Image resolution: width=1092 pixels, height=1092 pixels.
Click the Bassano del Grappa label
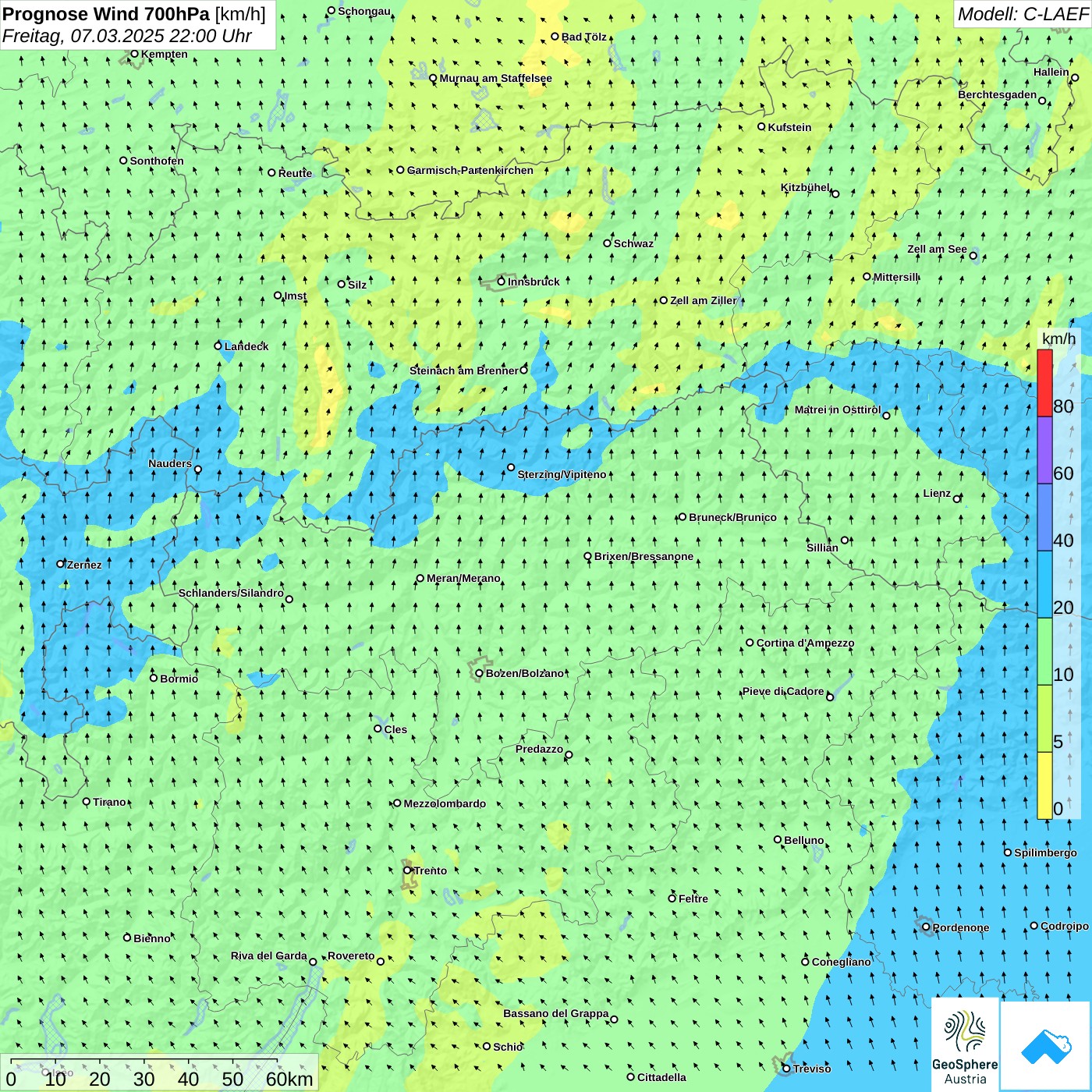click(556, 1013)
